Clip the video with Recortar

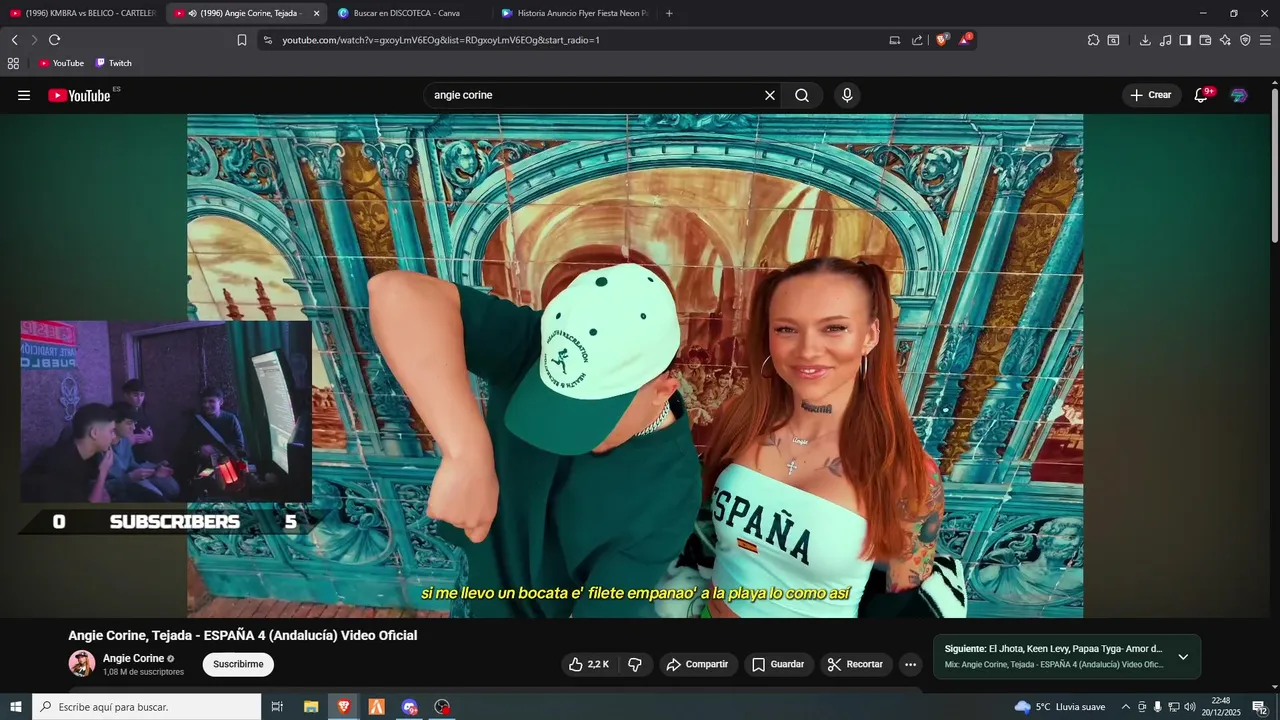coord(856,664)
